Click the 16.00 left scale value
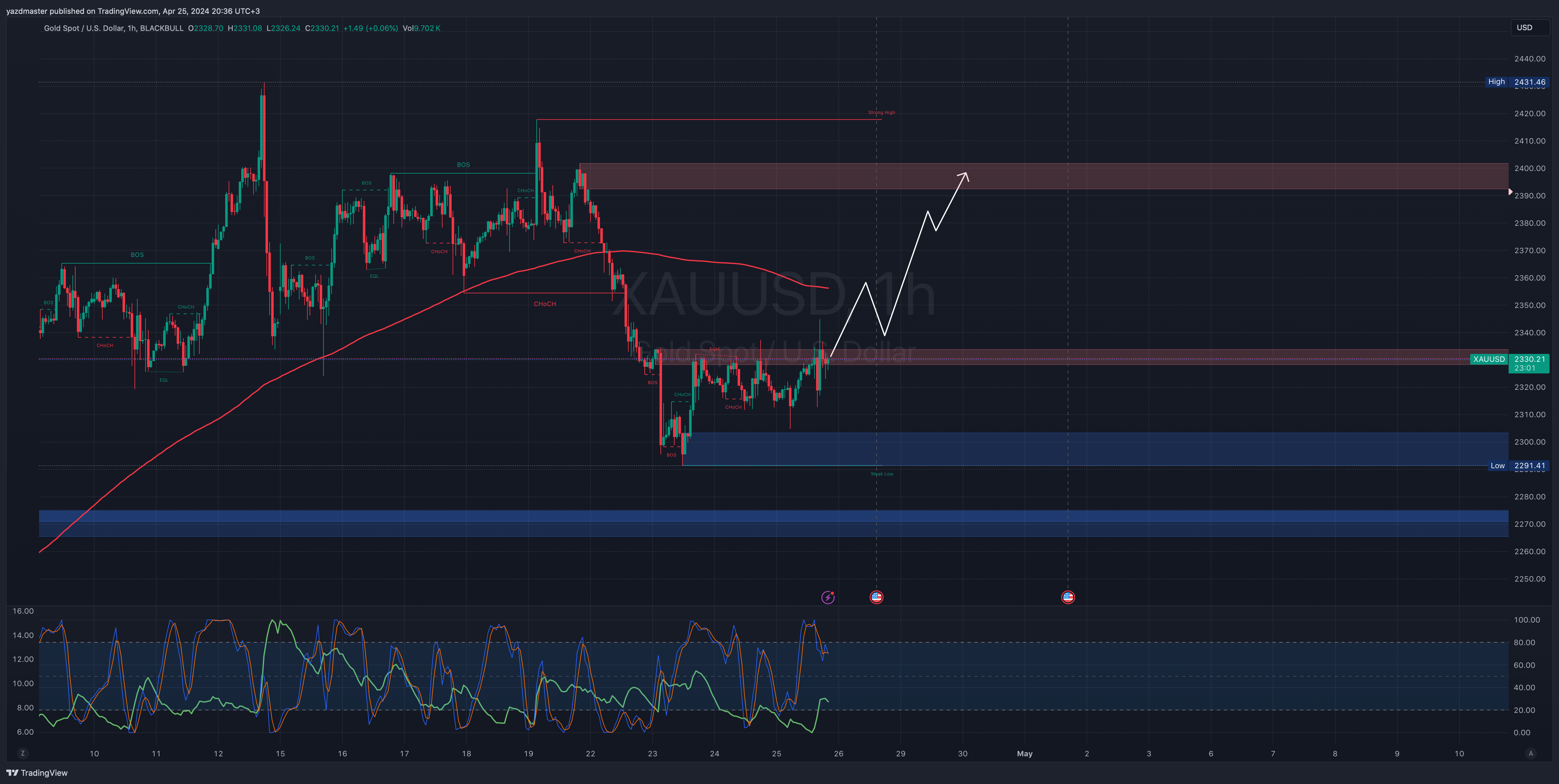Image resolution: width=1559 pixels, height=784 pixels. (24, 611)
